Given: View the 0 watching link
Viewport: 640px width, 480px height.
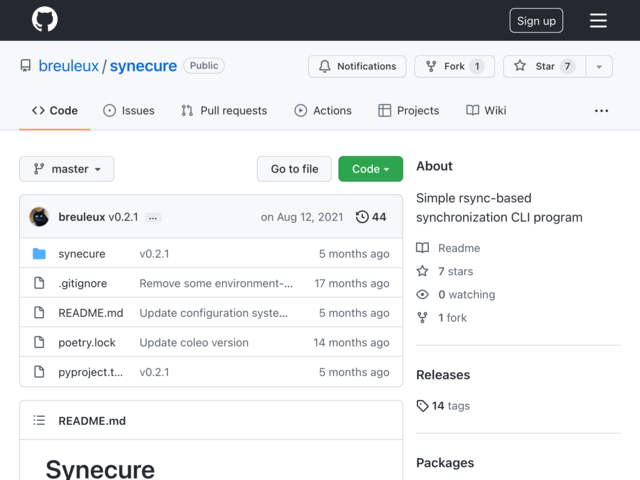Looking at the screenshot, I should point(467,294).
